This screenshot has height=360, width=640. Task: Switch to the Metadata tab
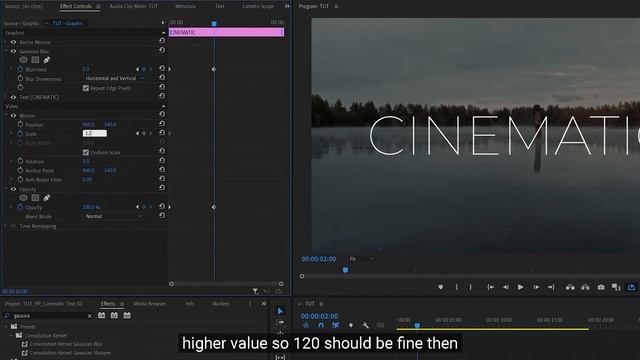185,6
